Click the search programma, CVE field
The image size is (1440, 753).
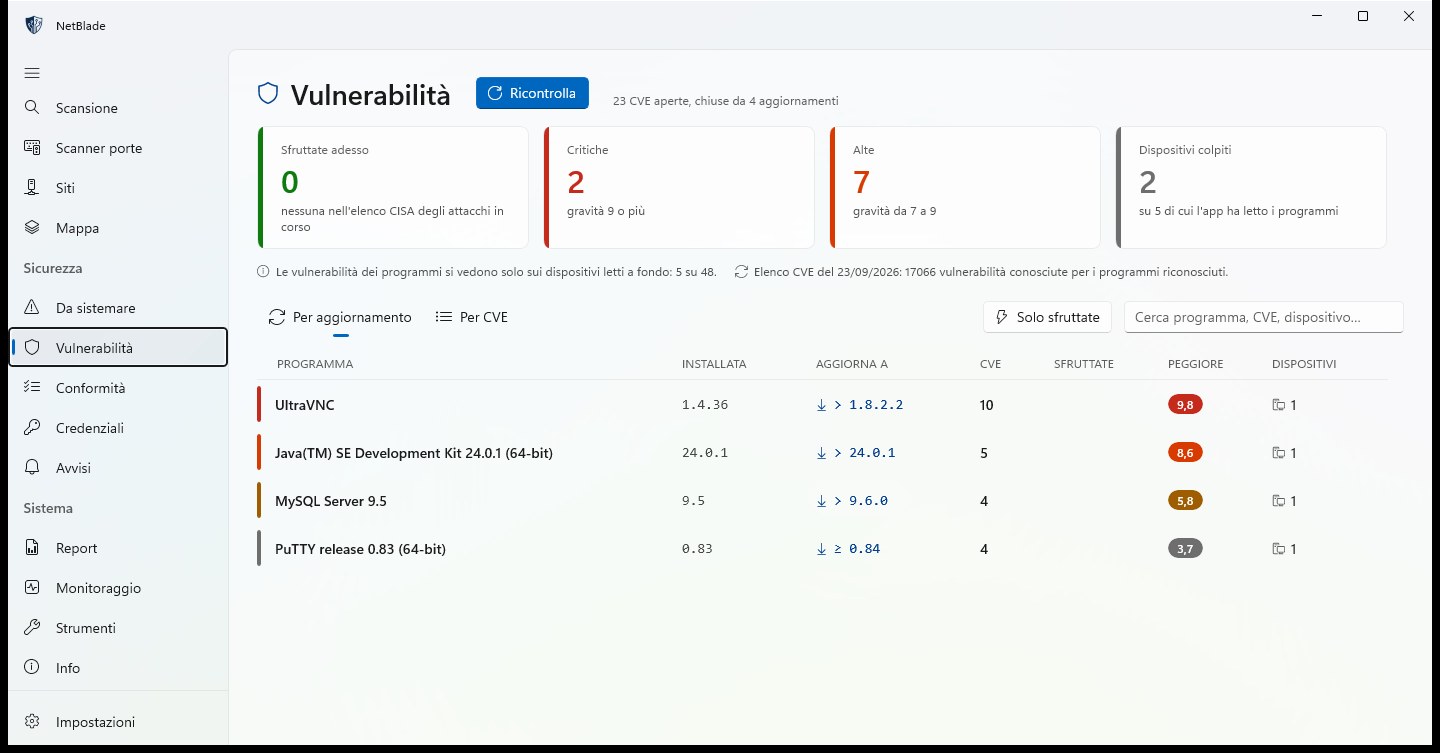[x=1264, y=317]
